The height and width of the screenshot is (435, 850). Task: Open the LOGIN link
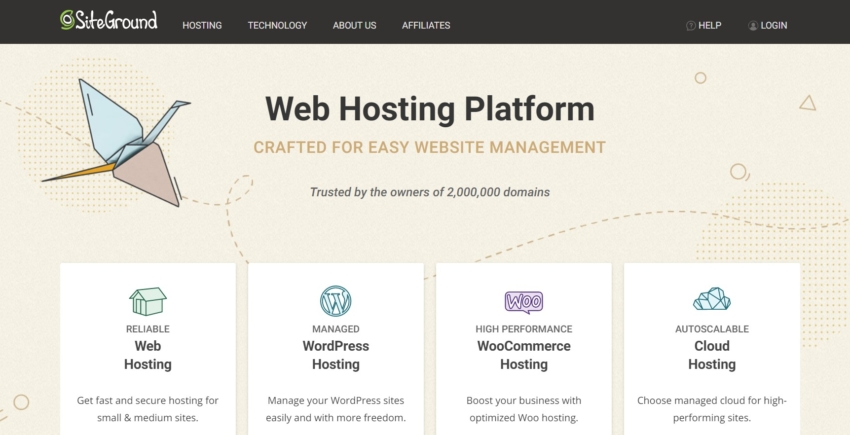[x=774, y=25]
